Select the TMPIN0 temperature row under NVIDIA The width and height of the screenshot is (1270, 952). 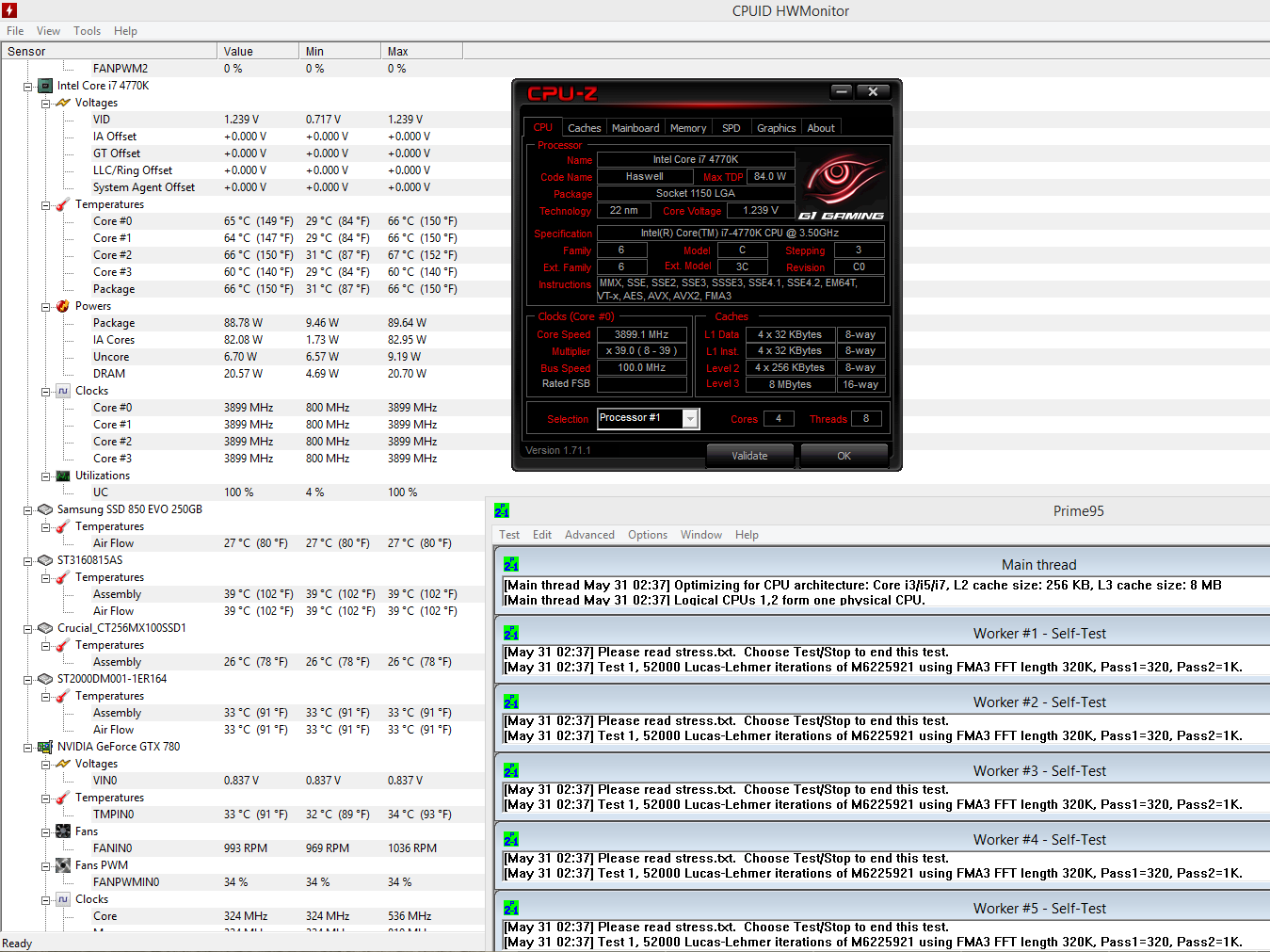click(243, 815)
